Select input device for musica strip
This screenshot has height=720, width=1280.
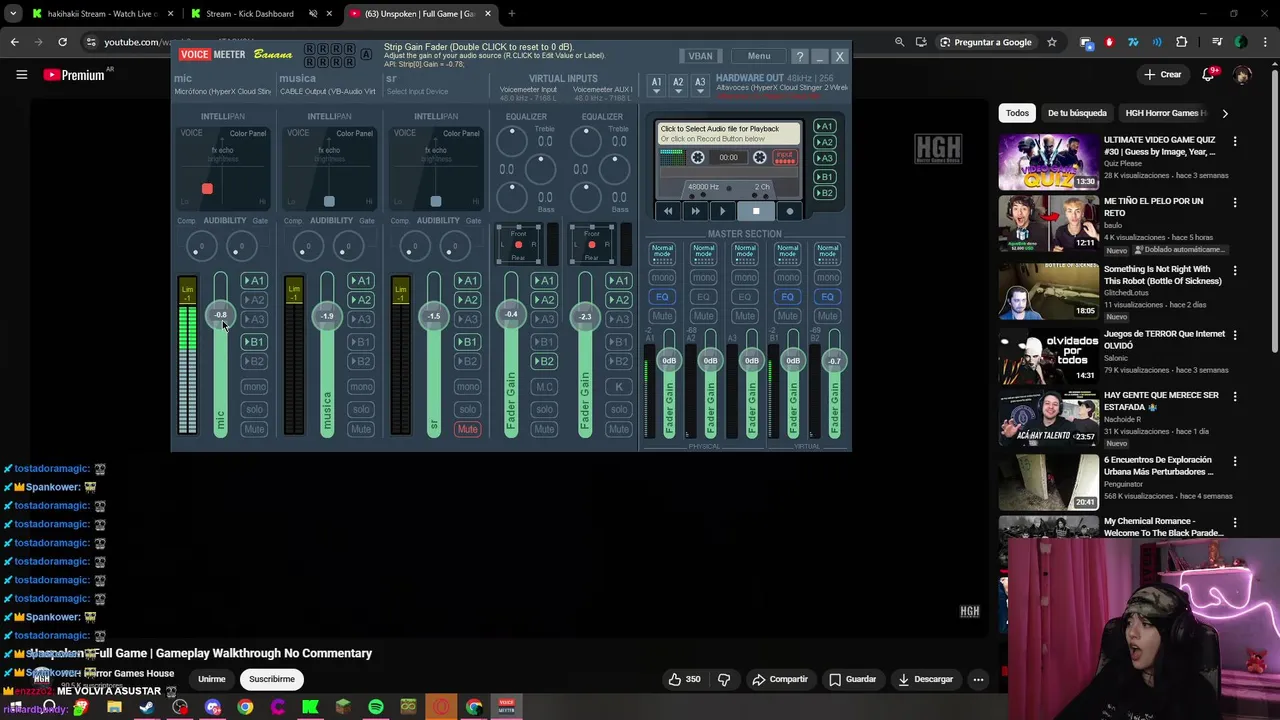(x=328, y=92)
